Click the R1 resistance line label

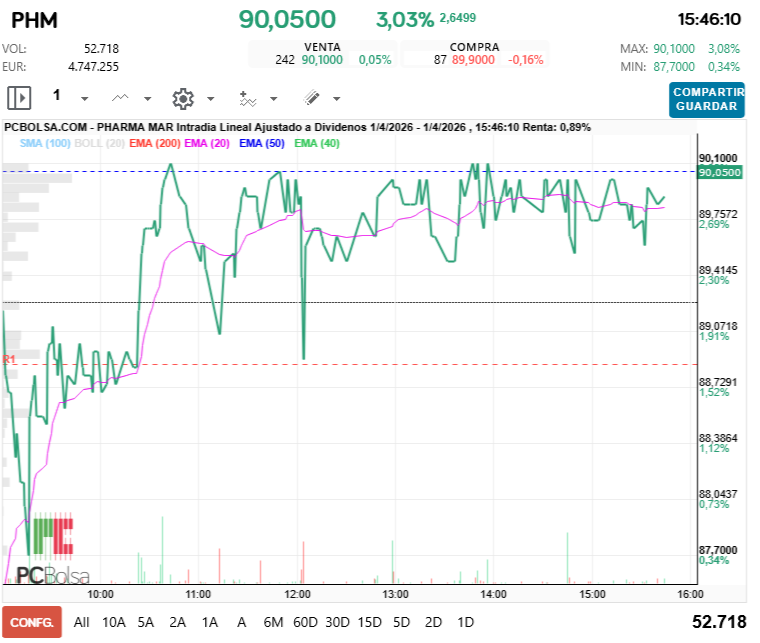pos(9,359)
